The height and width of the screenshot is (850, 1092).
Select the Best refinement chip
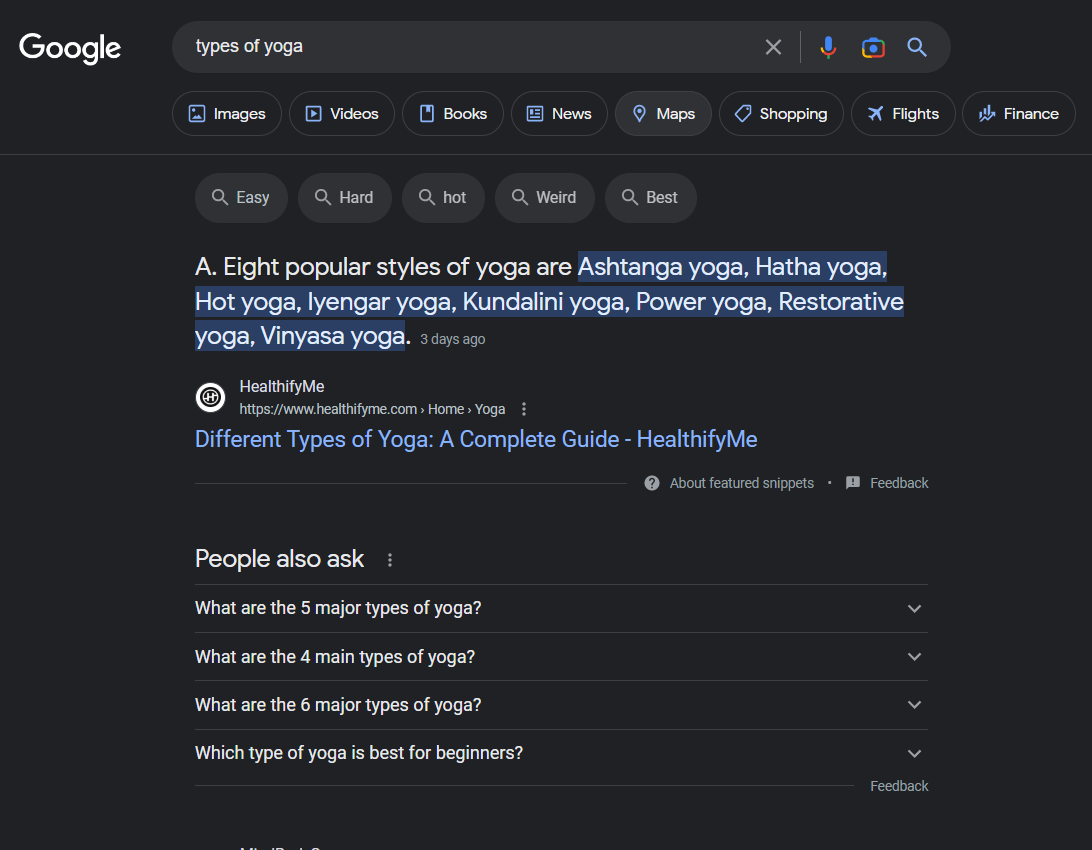(650, 198)
